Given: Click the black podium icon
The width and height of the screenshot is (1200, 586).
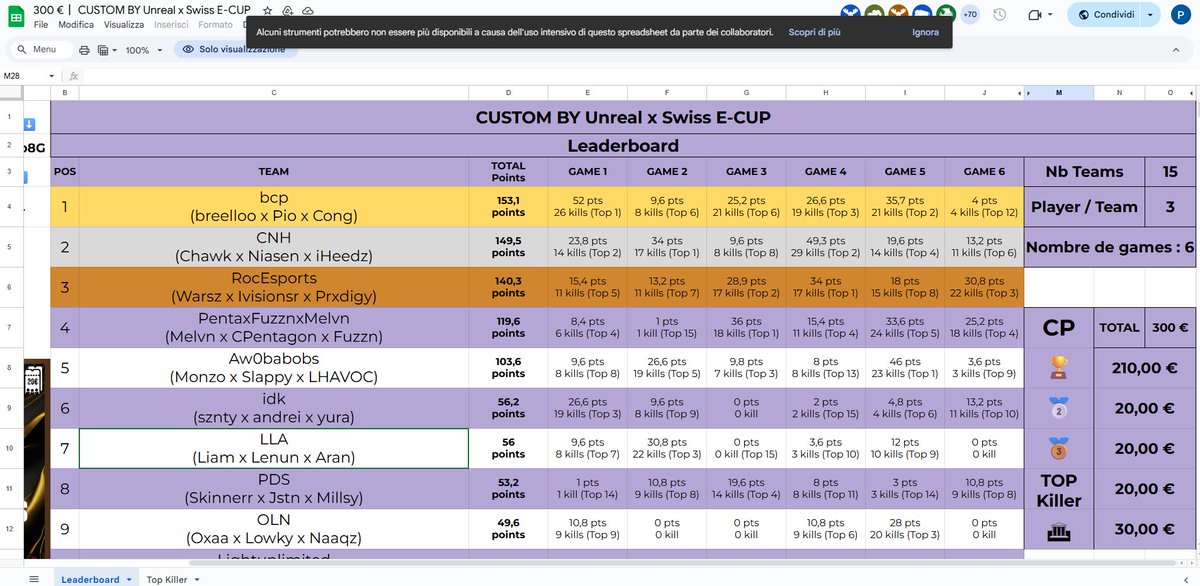Looking at the screenshot, I should point(1058,531).
